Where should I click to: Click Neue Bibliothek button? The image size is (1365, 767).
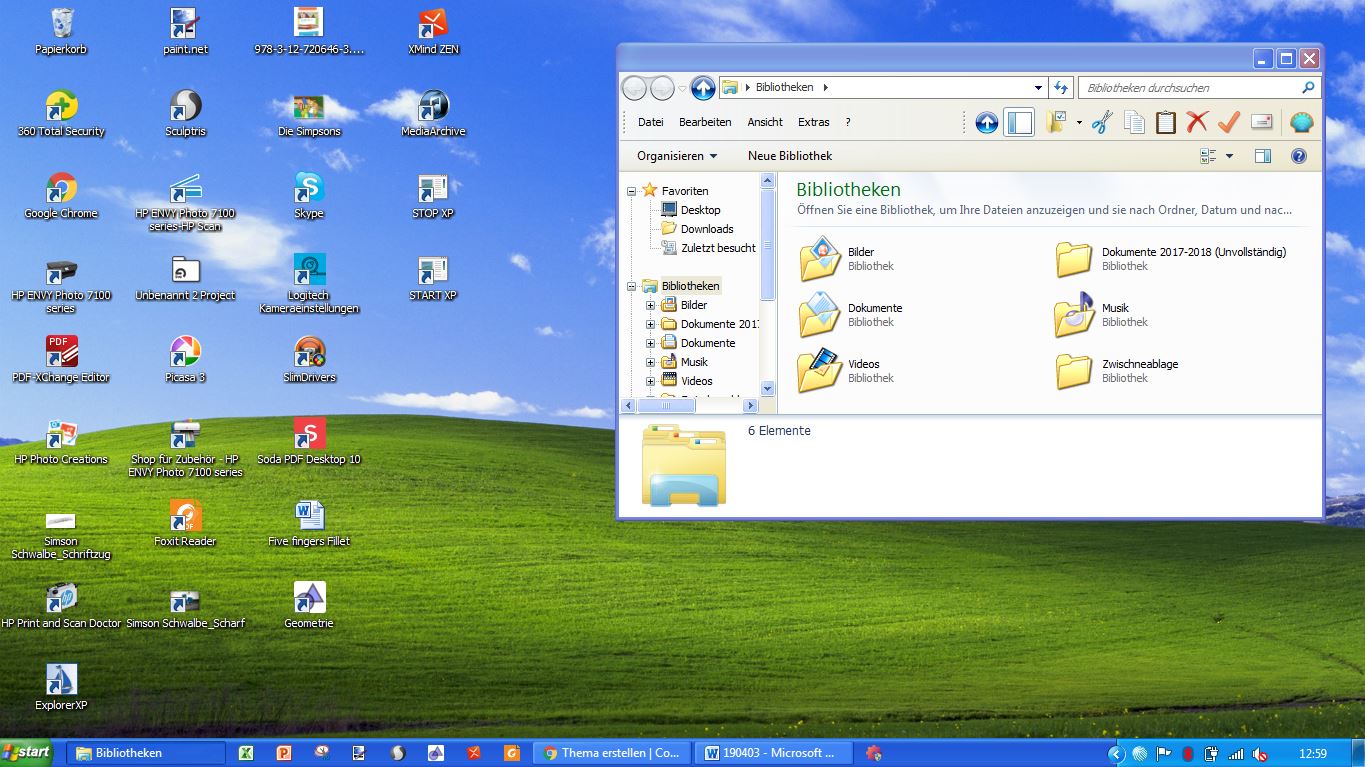point(790,156)
